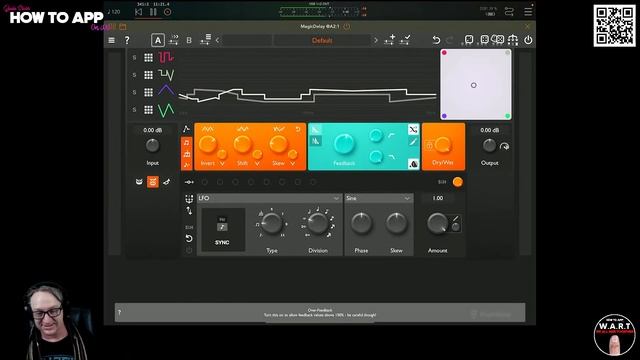Toggle the LFO power icon at bottom left
Viewport: 640px width, 360px height.
189,250
